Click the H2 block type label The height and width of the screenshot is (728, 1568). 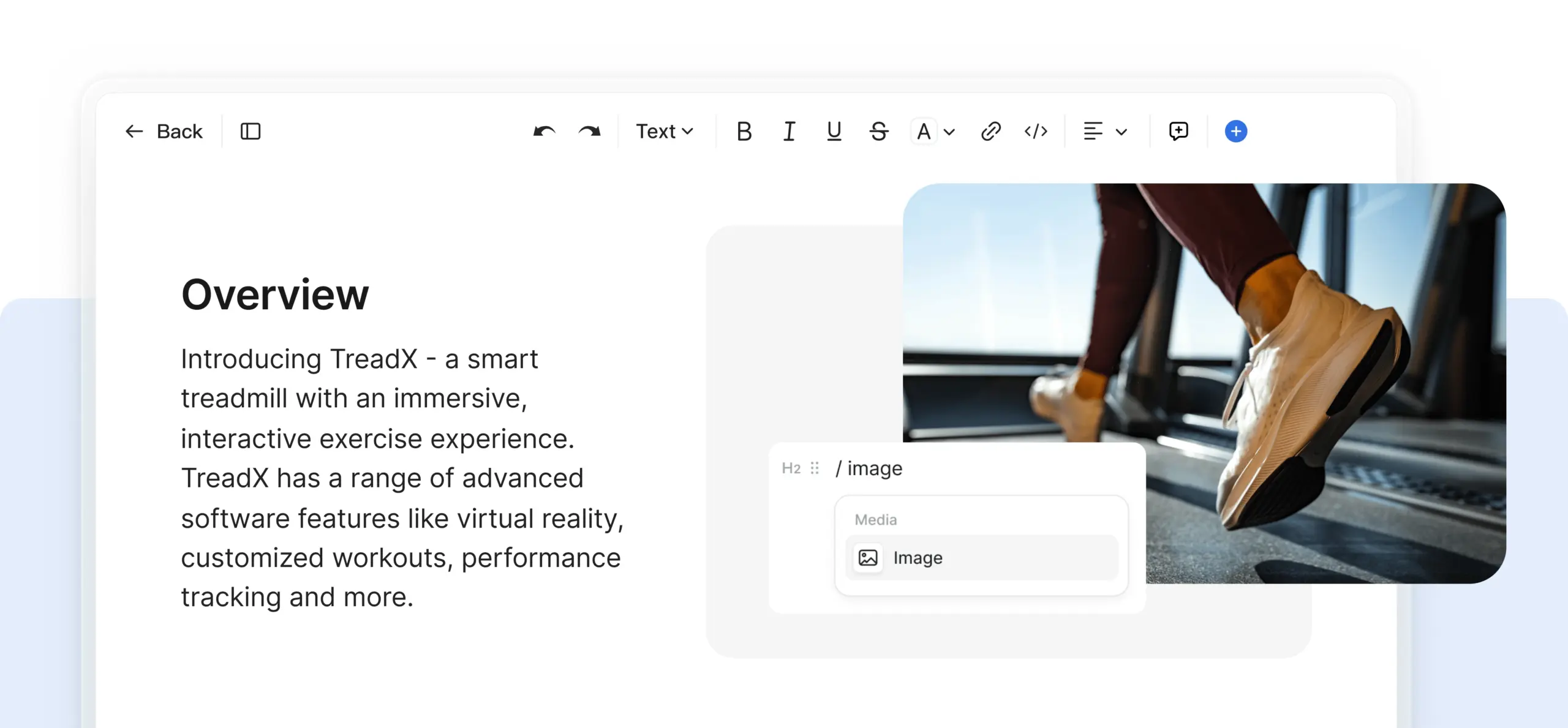791,468
